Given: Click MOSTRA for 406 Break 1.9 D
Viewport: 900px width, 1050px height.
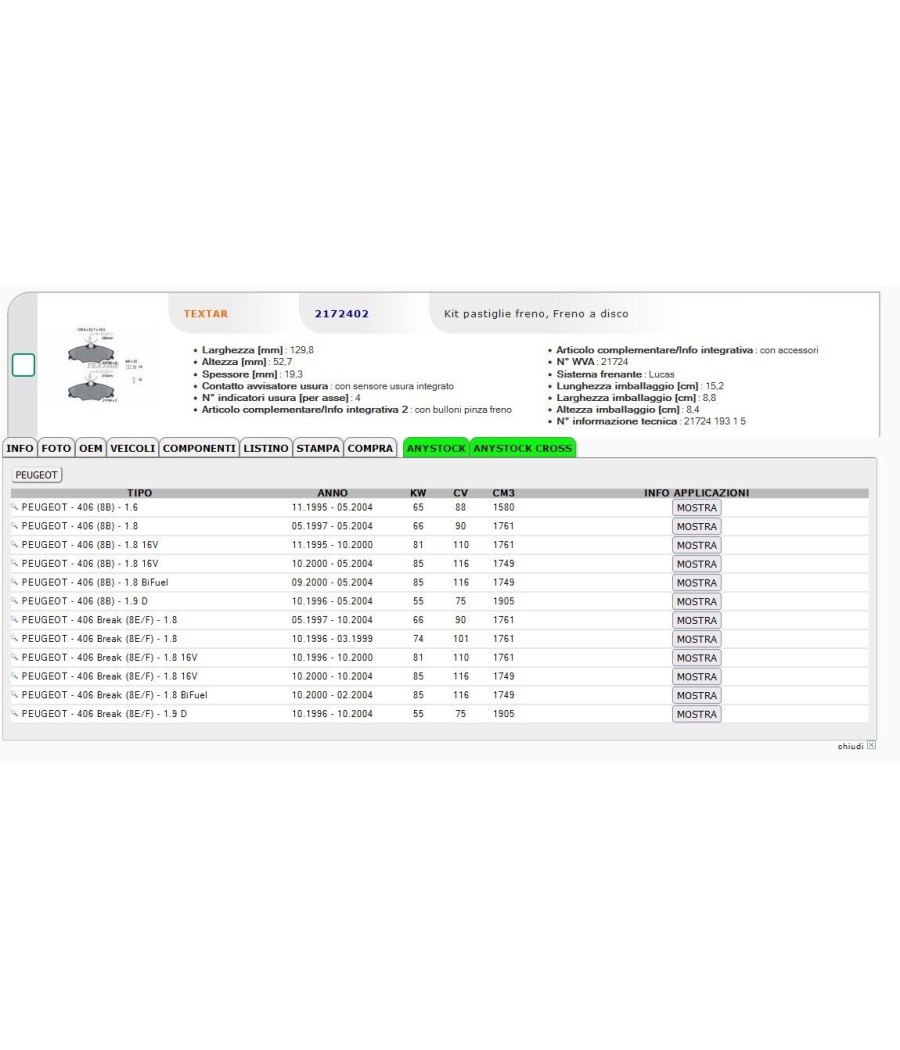Looking at the screenshot, I should click(x=696, y=714).
